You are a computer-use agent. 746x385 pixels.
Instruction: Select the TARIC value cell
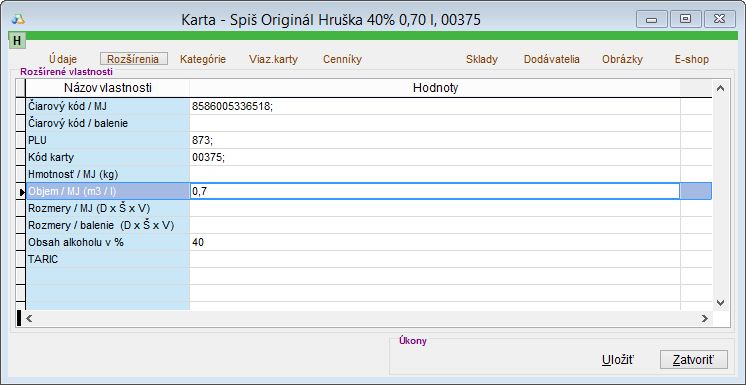pyautogui.click(x=435, y=259)
